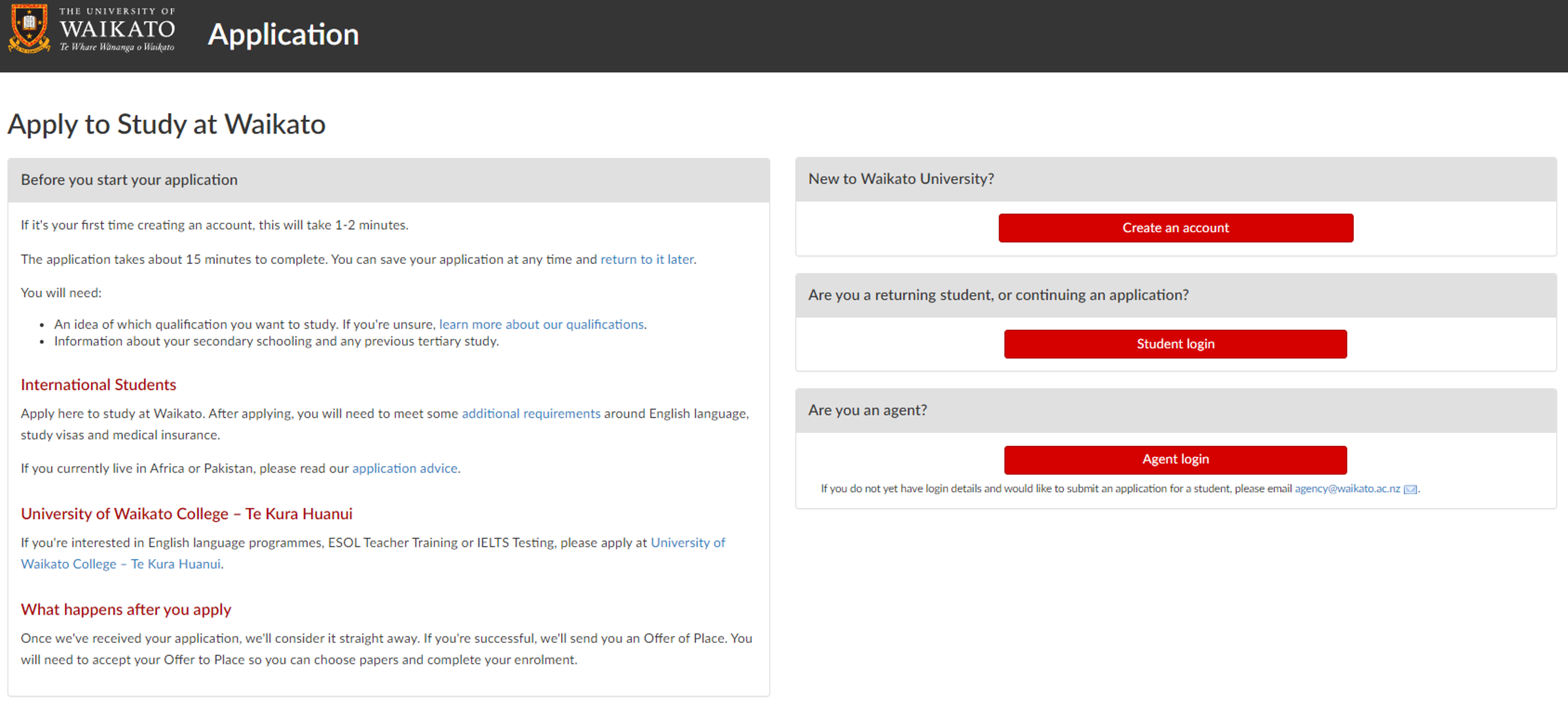Click the first-time account '1-2 minutes' sentence
The height and width of the screenshot is (709, 1568).
[x=215, y=225]
